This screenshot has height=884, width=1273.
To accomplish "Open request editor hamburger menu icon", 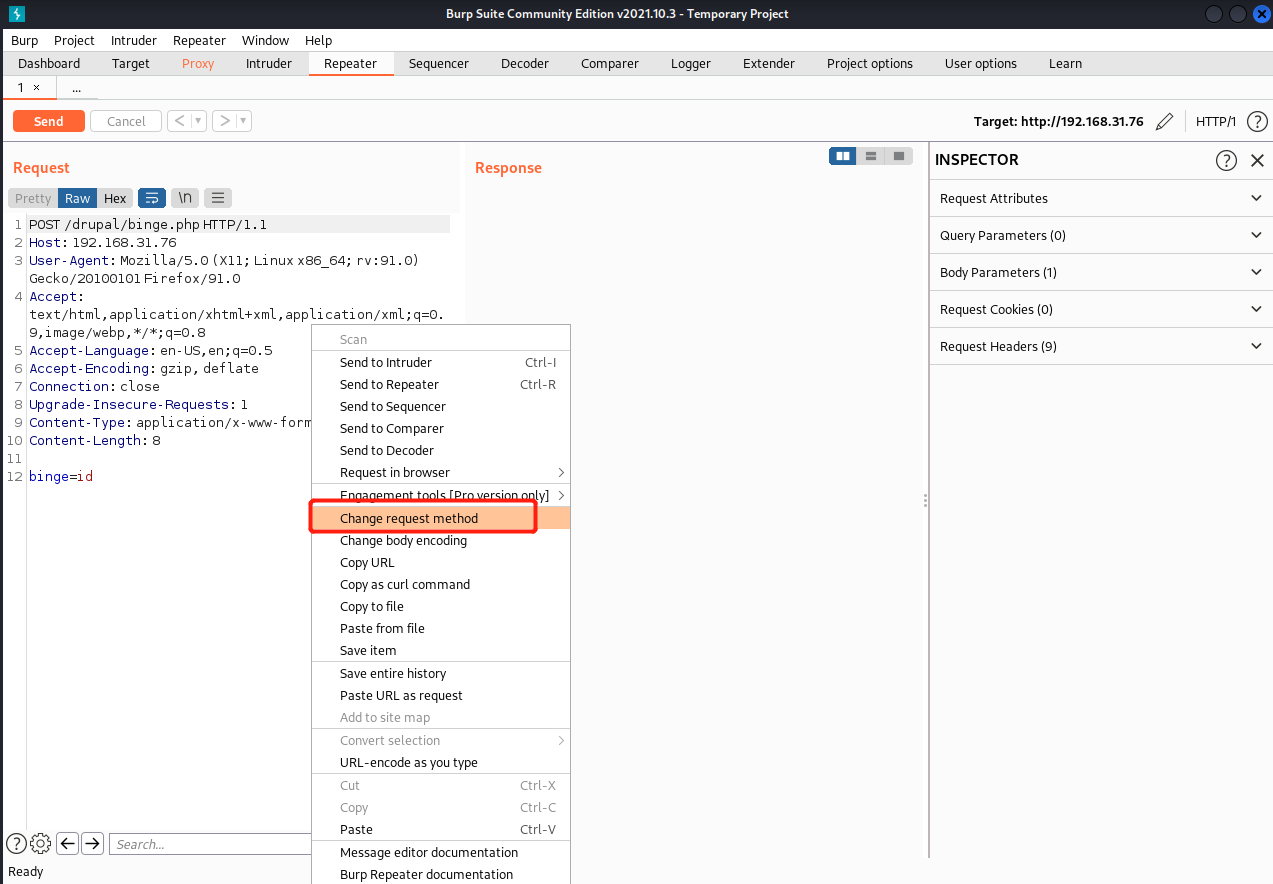I will [x=218, y=198].
